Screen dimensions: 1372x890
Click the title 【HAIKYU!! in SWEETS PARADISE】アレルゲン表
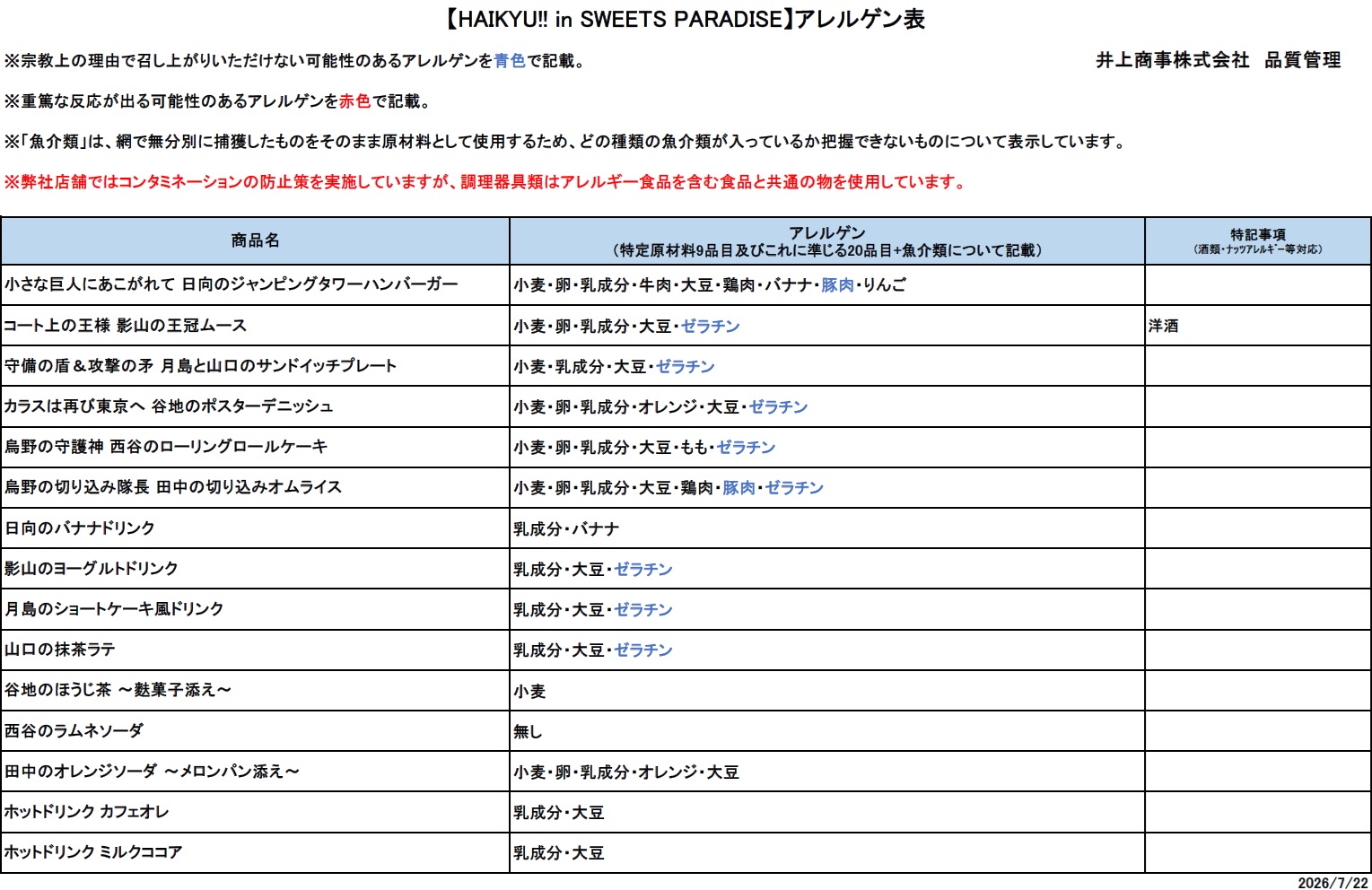pyautogui.click(x=686, y=19)
